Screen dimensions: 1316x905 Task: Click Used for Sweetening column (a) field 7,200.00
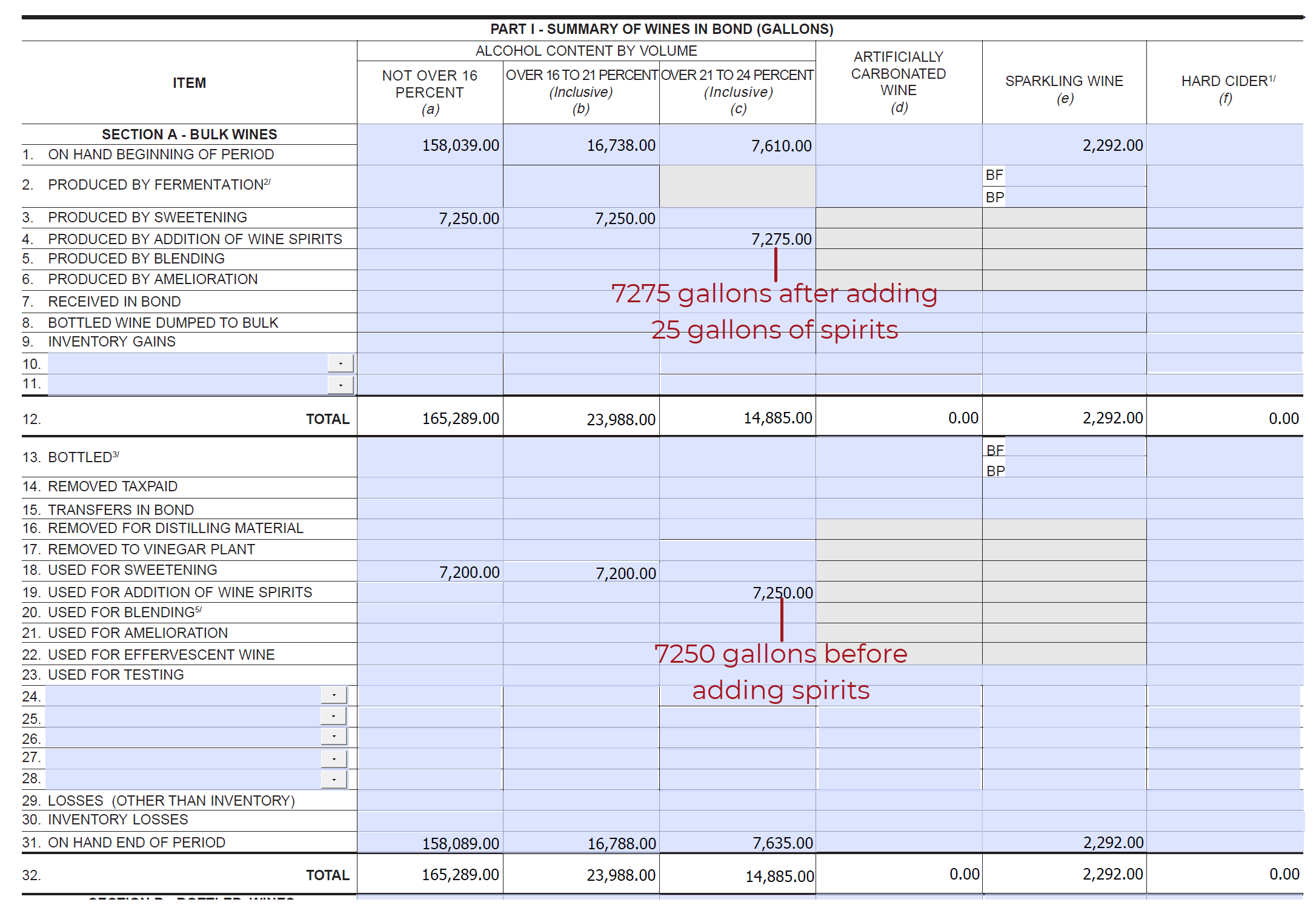point(430,571)
